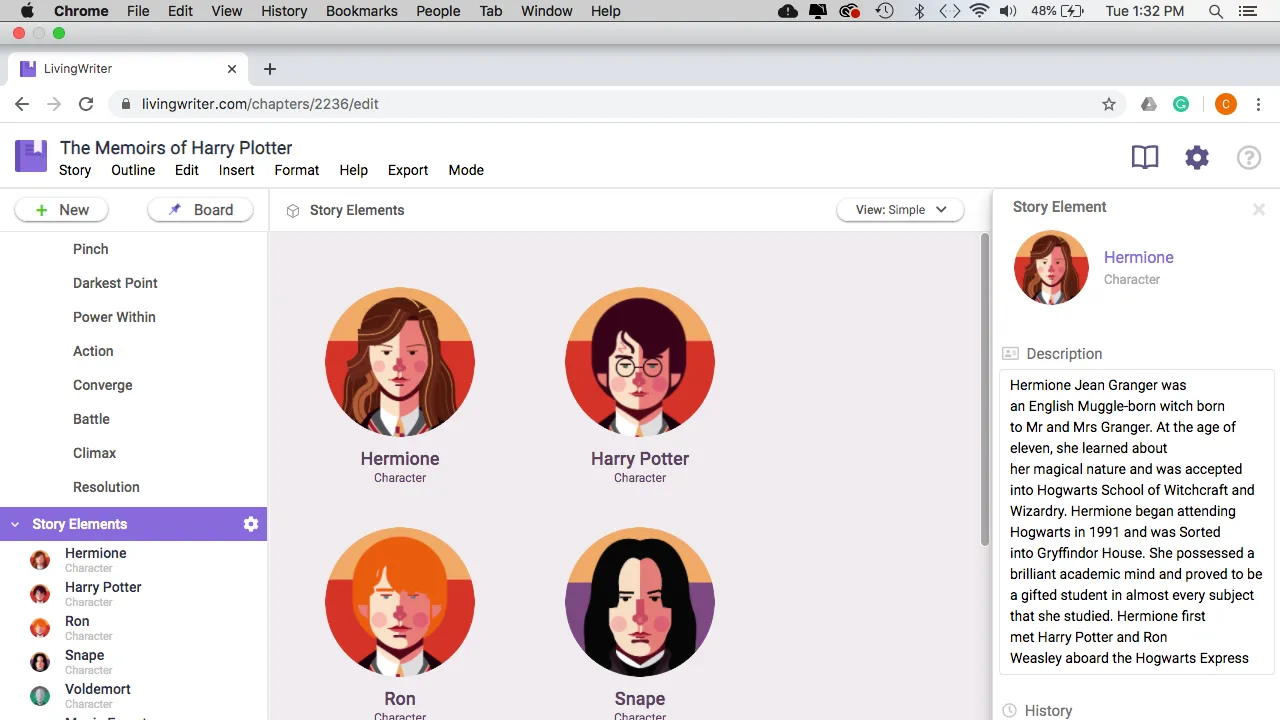Open the Outline menu
Viewport: 1280px width, 720px height.
(133, 170)
